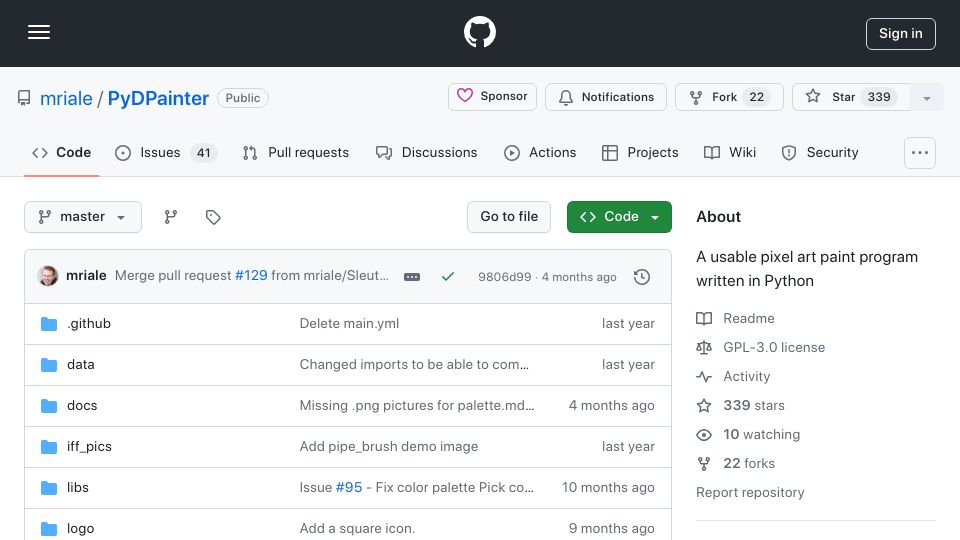
Task: Open the Projects tab
Action: click(640, 152)
